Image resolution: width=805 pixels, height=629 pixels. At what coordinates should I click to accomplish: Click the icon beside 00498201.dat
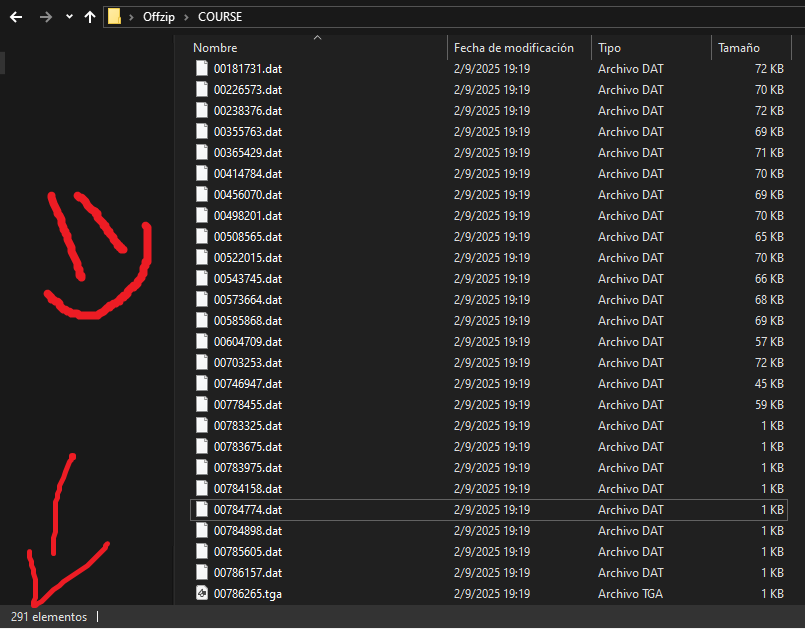202,216
